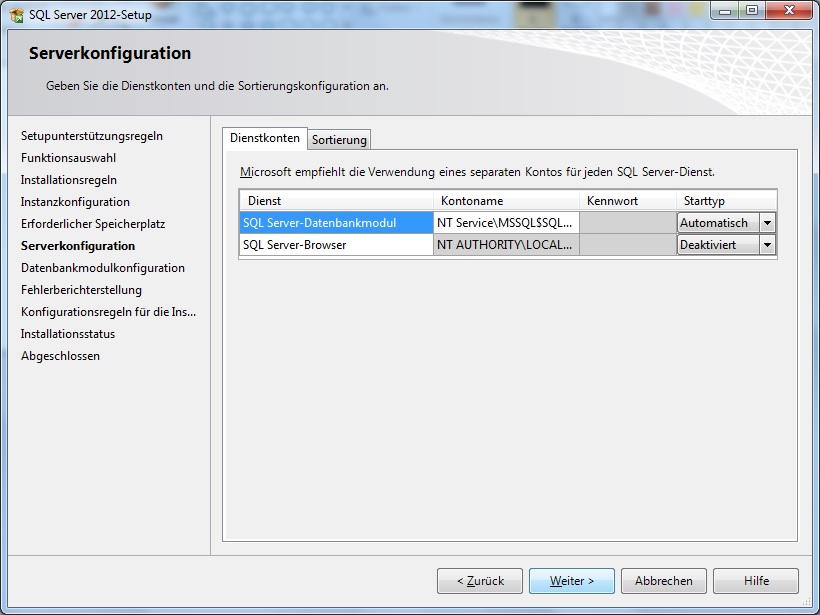Click Installationsregeln in the step list
This screenshot has width=820, height=615.
(x=69, y=180)
